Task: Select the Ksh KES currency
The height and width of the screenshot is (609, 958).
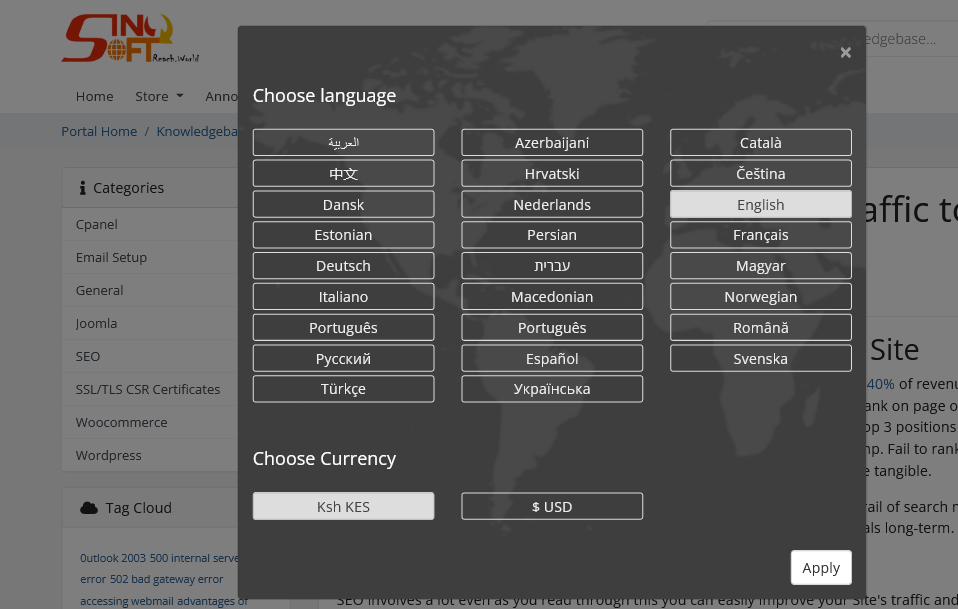Action: [343, 506]
